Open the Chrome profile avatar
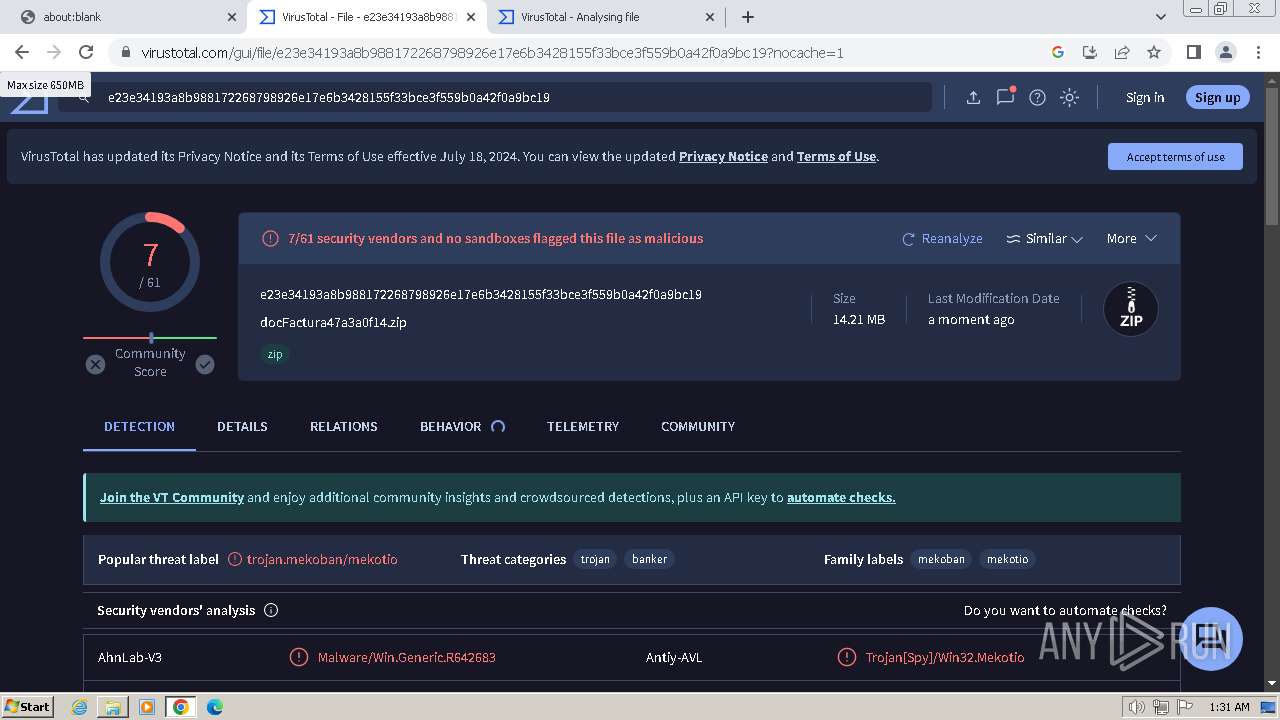The width and height of the screenshot is (1280, 720). tap(1225, 52)
